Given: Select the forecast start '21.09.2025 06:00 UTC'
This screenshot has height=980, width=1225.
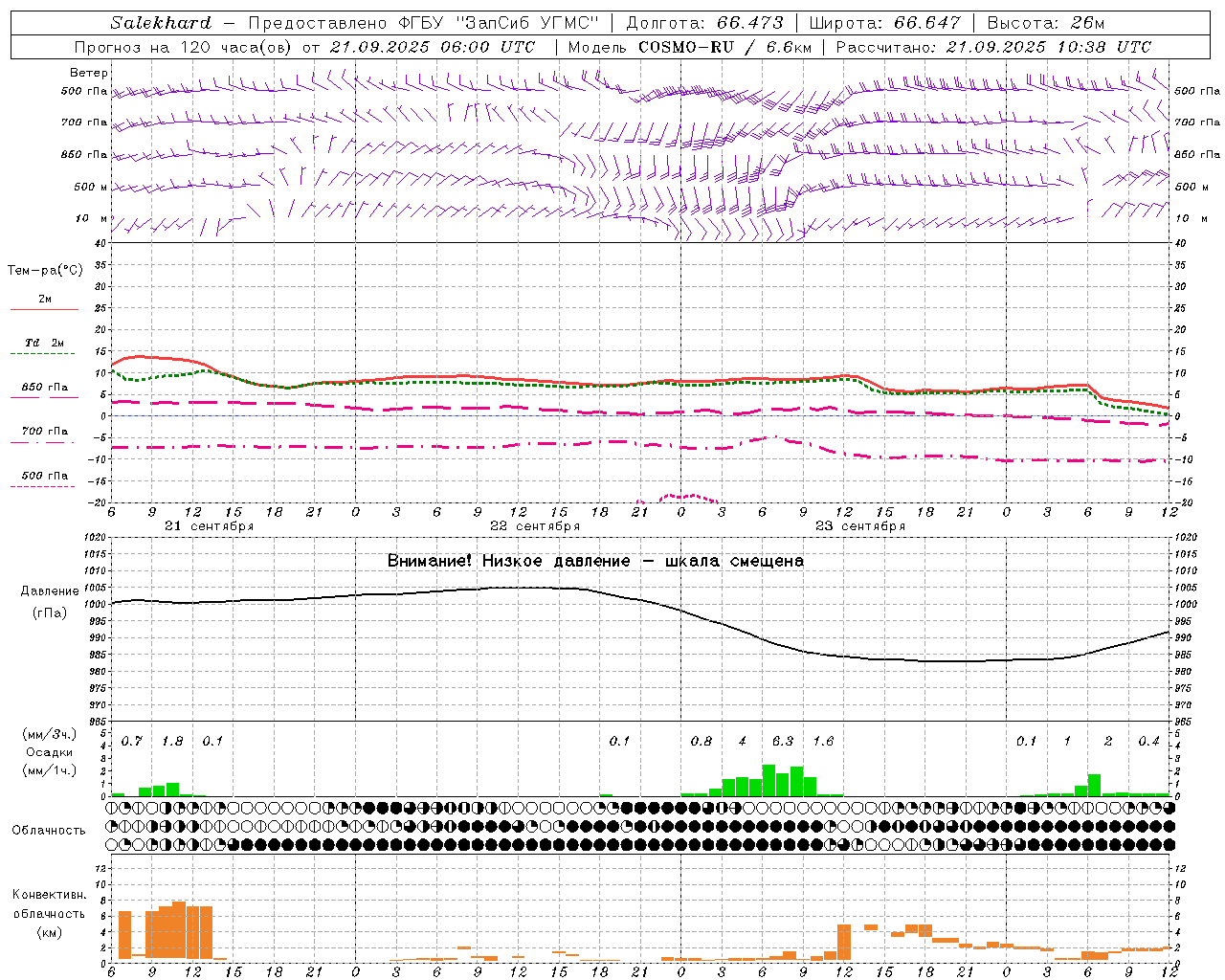Looking at the screenshot, I should tap(435, 47).
